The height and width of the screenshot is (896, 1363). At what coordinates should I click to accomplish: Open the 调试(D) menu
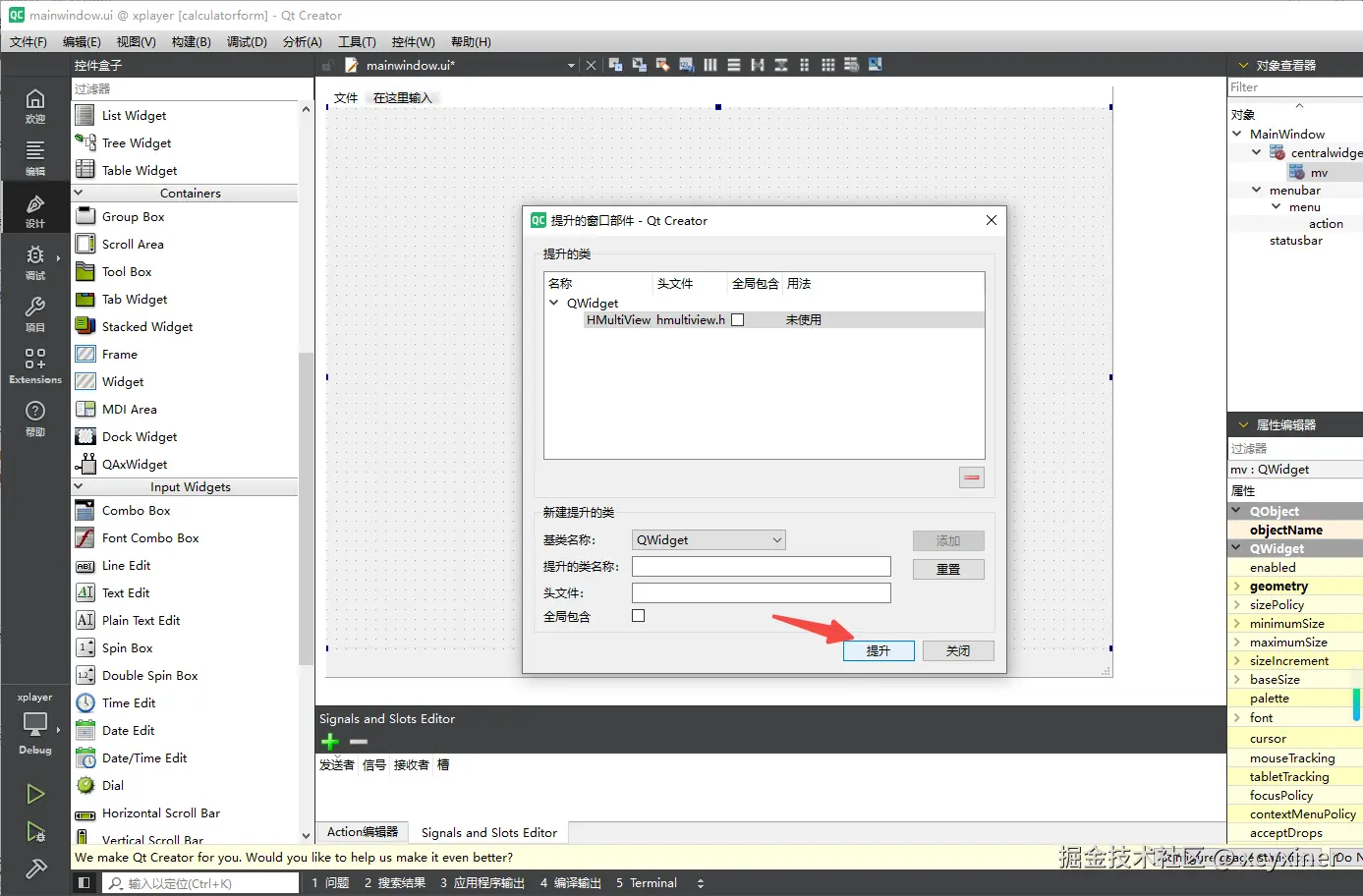pos(247,42)
